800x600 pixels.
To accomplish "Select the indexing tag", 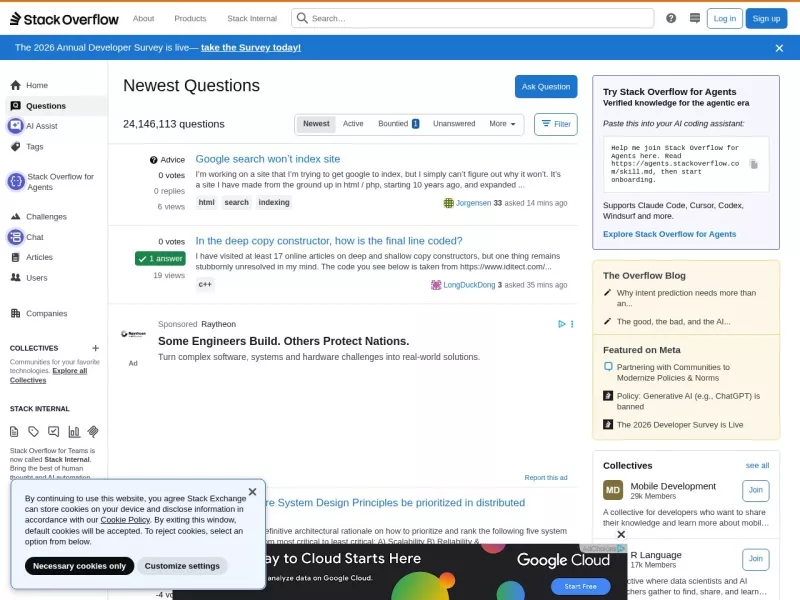I will (274, 203).
